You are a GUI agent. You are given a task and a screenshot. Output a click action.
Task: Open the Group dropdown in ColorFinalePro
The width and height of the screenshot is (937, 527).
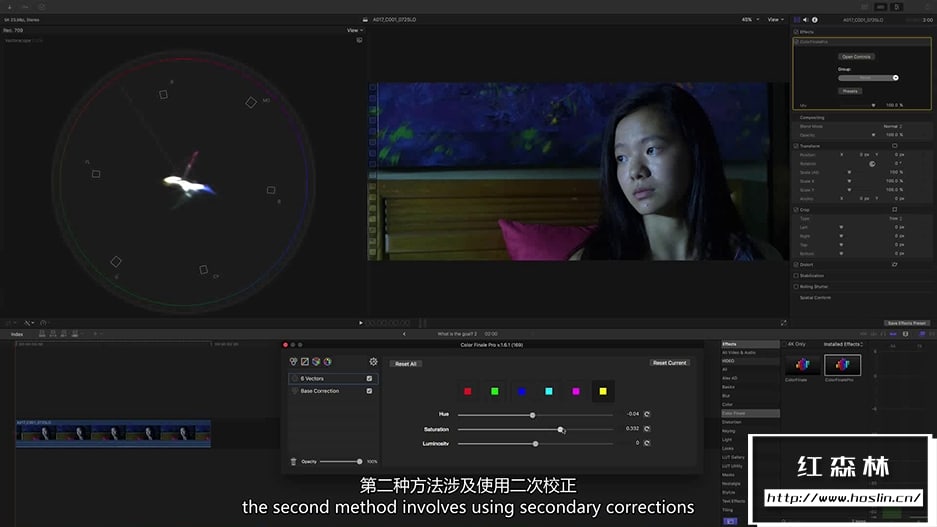coord(868,78)
